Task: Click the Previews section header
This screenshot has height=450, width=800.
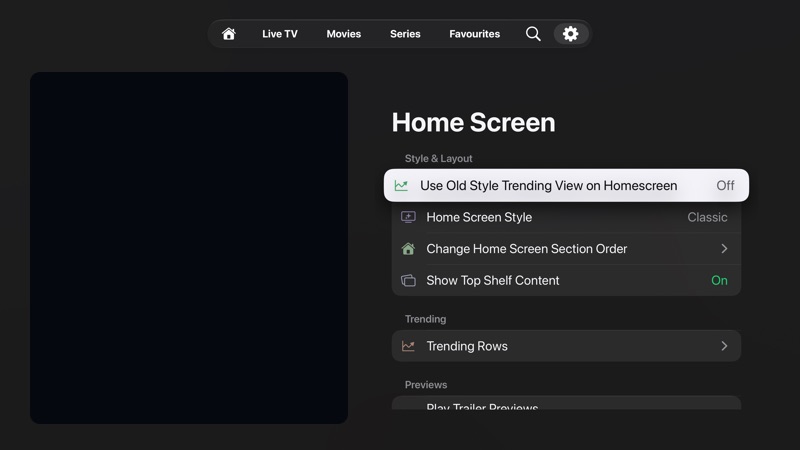Action: click(x=426, y=385)
